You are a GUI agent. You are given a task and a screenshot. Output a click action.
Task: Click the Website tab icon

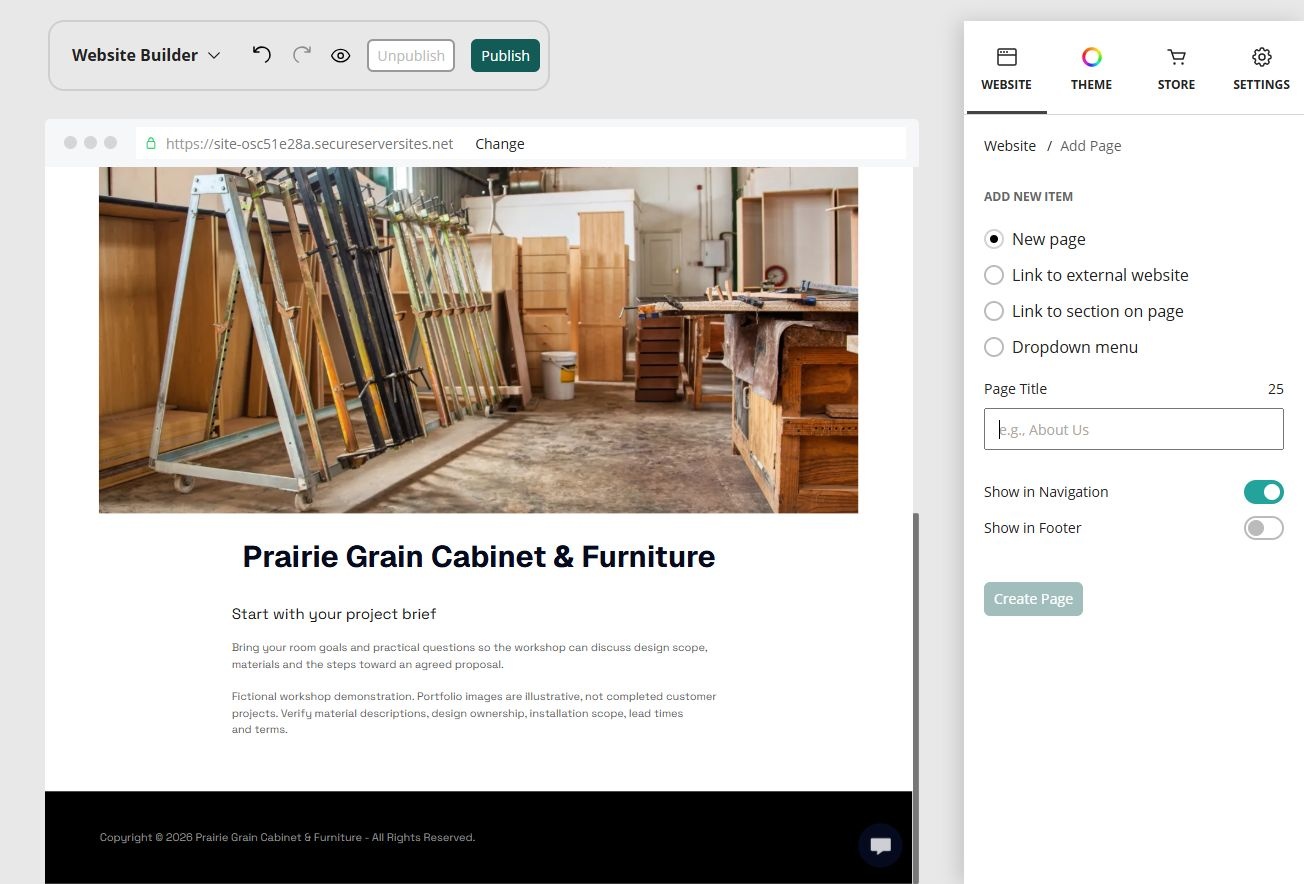point(1006,57)
